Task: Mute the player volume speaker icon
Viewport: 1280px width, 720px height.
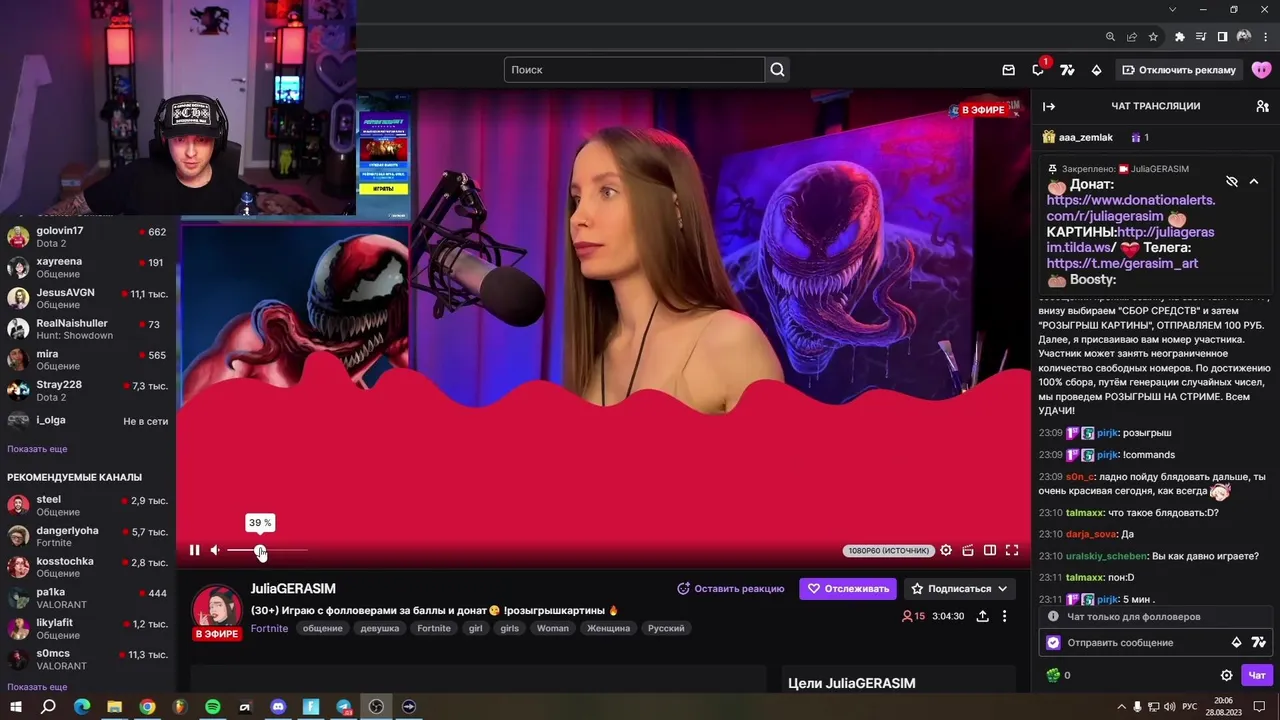Action: (x=215, y=550)
